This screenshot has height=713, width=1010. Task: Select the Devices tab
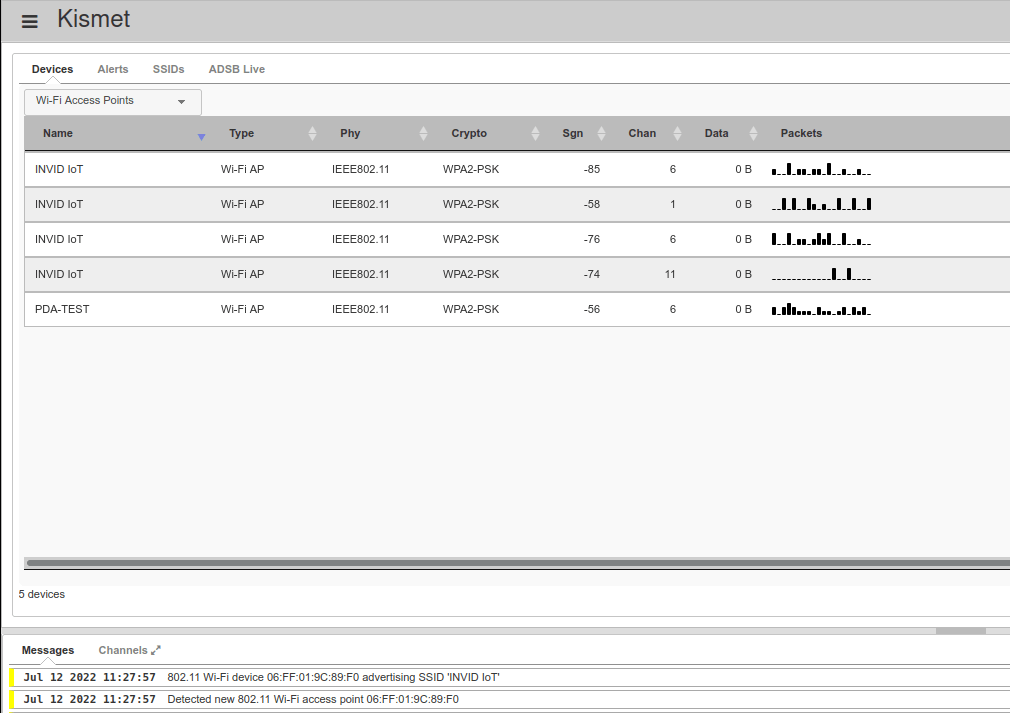click(52, 69)
